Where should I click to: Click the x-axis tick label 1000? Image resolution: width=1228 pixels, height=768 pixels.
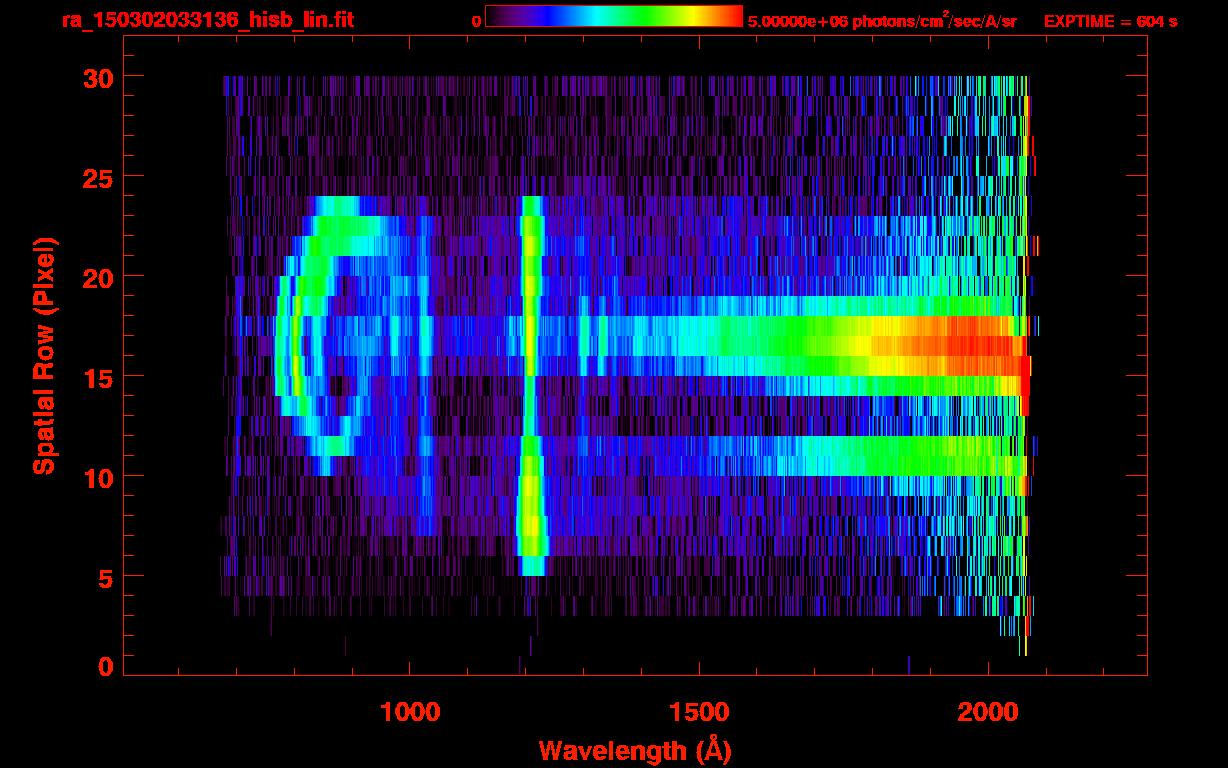pos(410,713)
